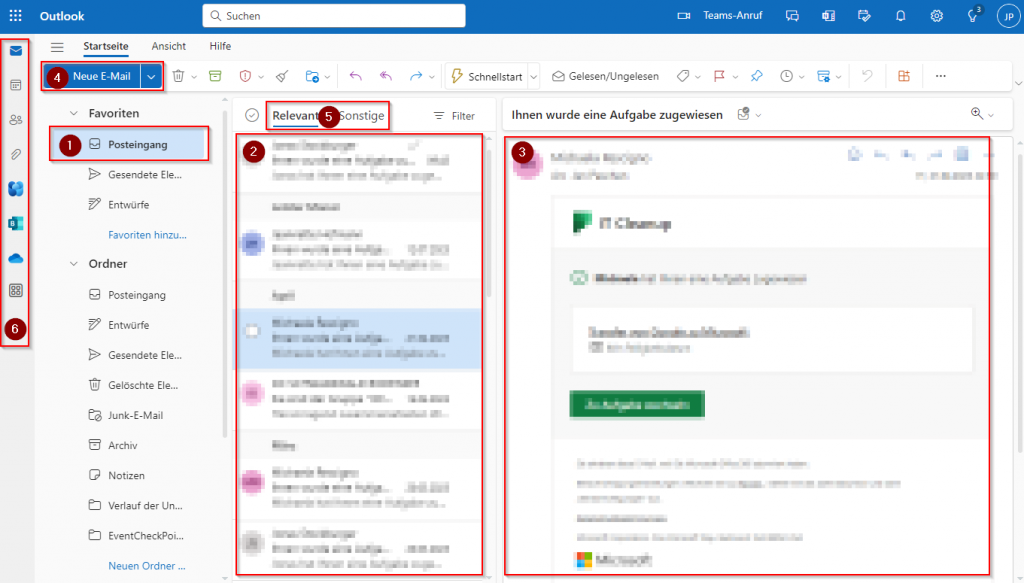Collapse the Favoriten folder group
The image size is (1024, 583).
74,113
